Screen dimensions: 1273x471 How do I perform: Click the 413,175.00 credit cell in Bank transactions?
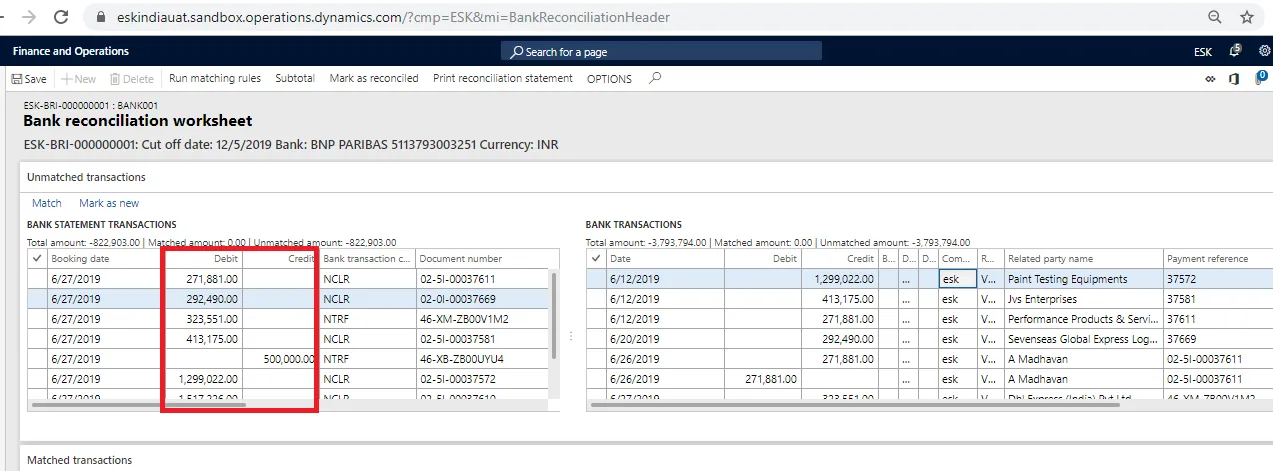[x=838, y=299]
